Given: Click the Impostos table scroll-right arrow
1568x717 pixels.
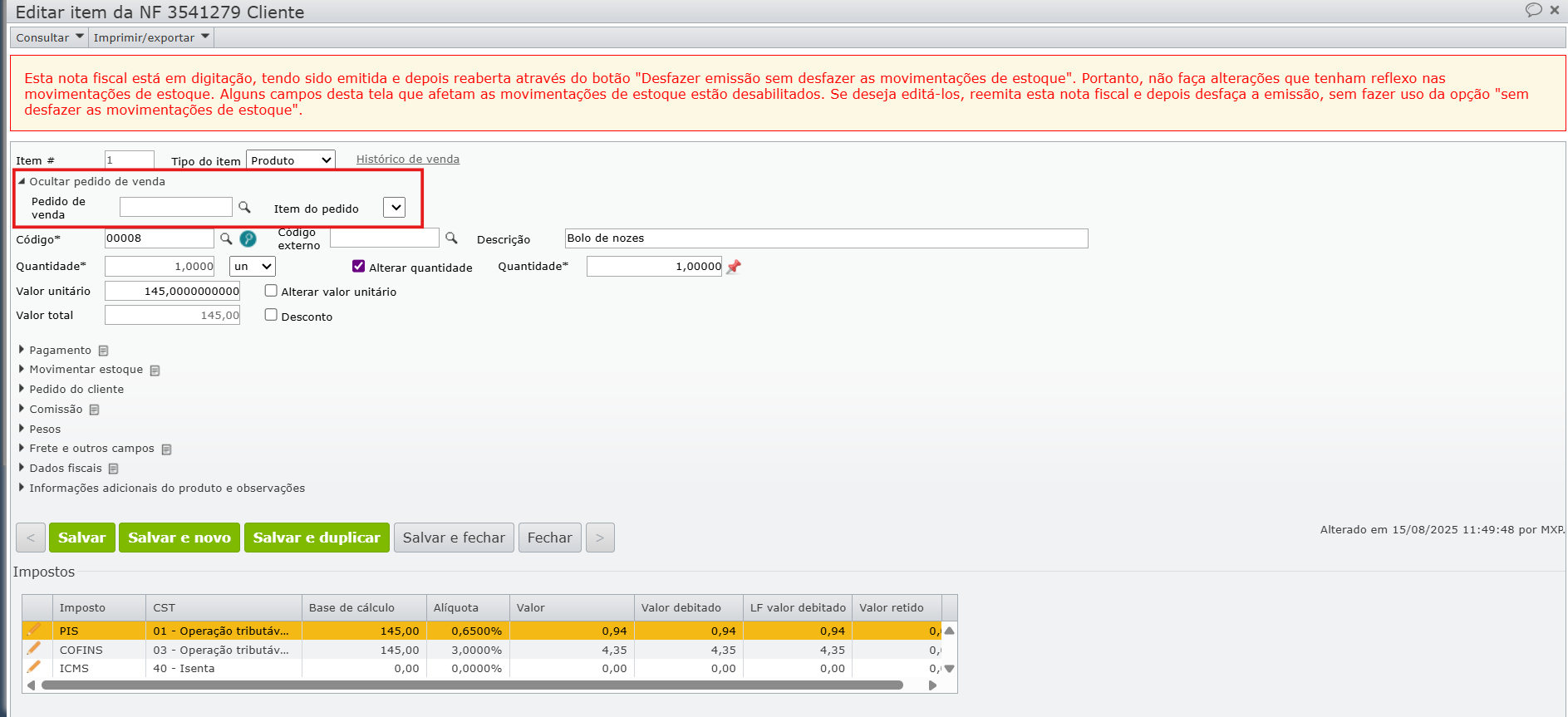Looking at the screenshot, I should click(x=932, y=685).
